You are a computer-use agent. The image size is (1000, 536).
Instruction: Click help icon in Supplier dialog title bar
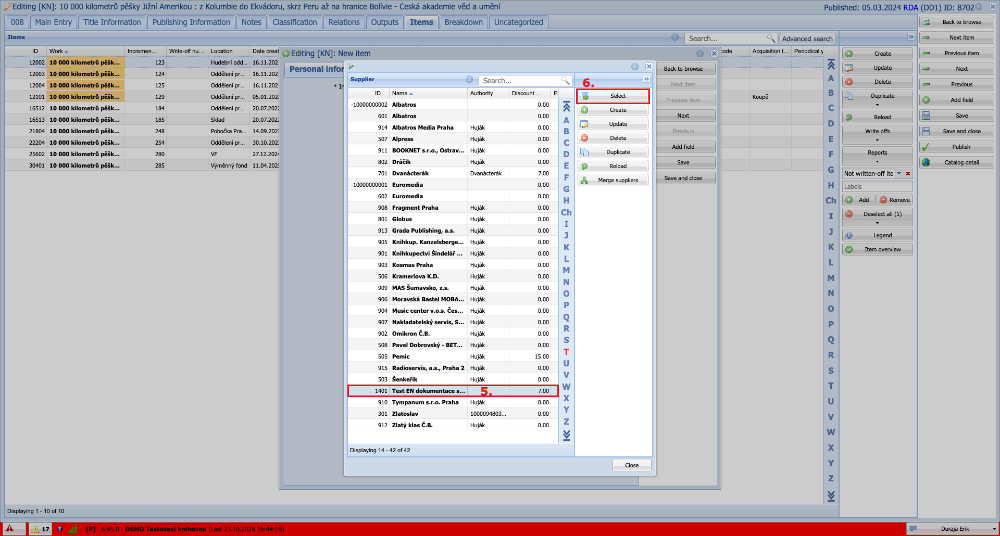635,66
